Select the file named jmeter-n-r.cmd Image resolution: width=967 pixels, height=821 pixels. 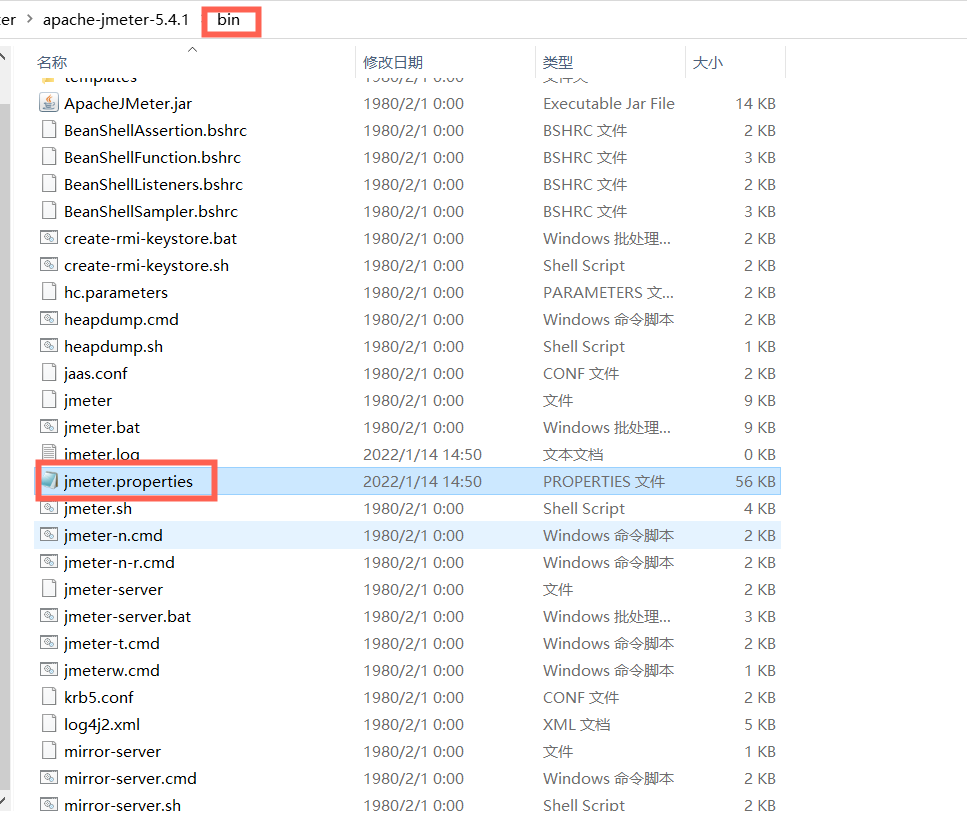click(119, 562)
